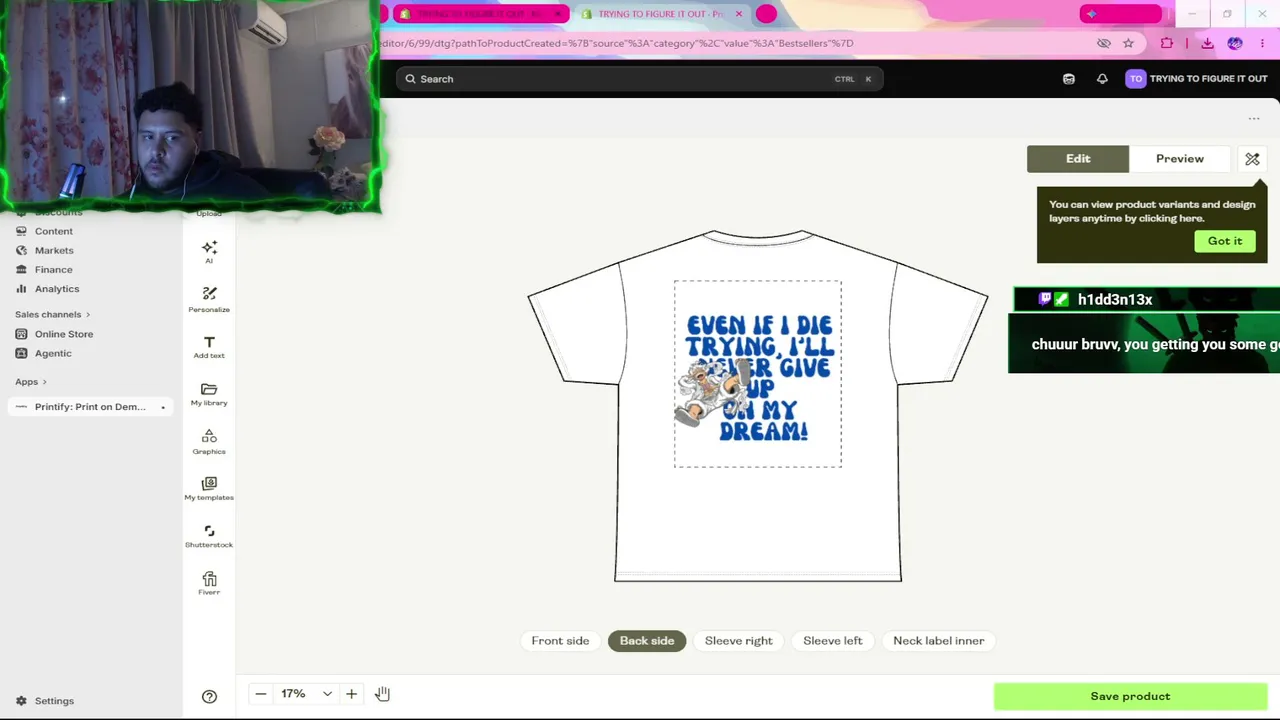Bookmark this page with the star icon
The width and height of the screenshot is (1280, 720).
click(1128, 43)
